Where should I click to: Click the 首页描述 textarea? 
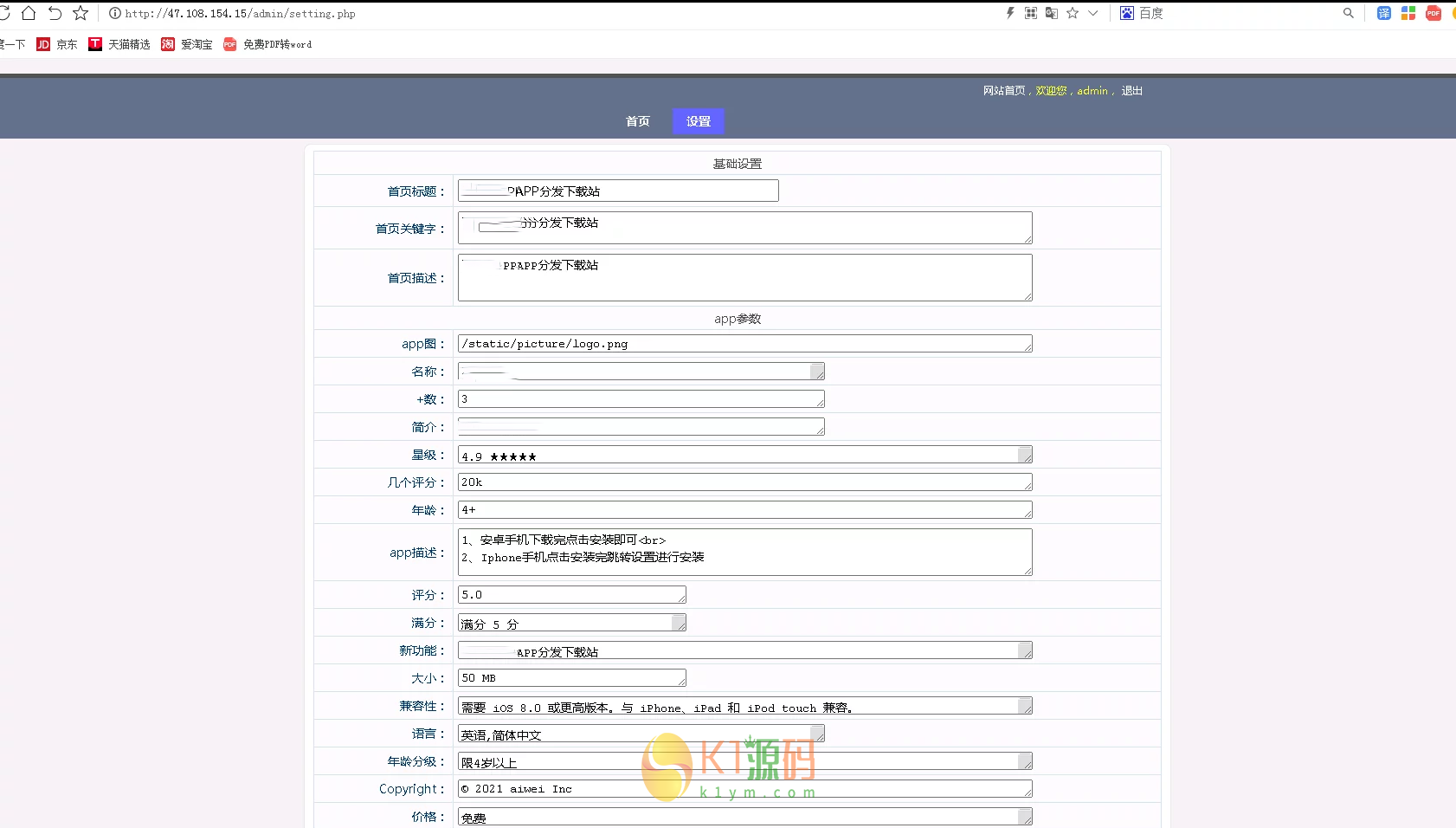(x=744, y=278)
